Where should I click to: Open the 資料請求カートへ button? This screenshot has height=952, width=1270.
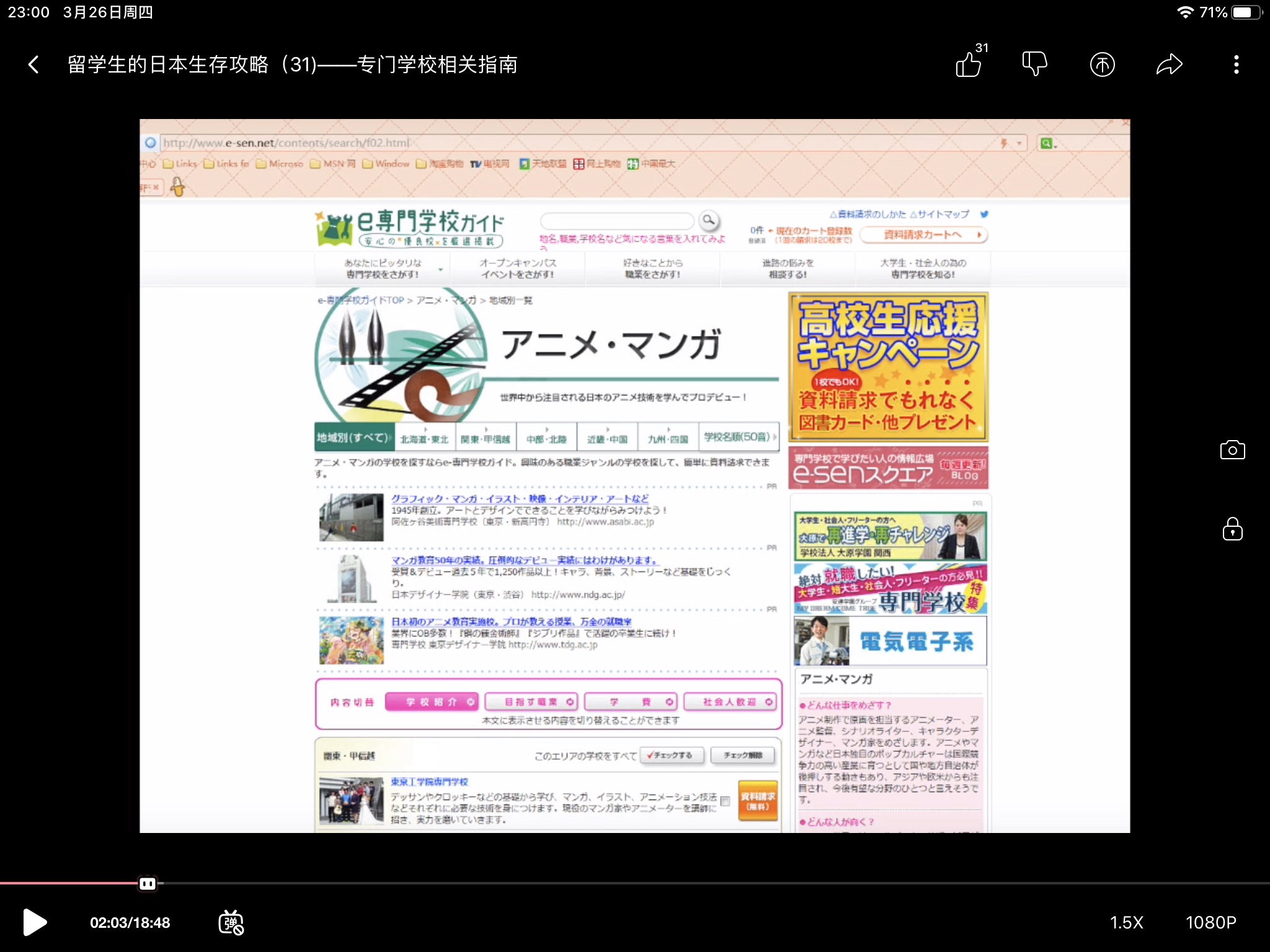[x=923, y=235]
